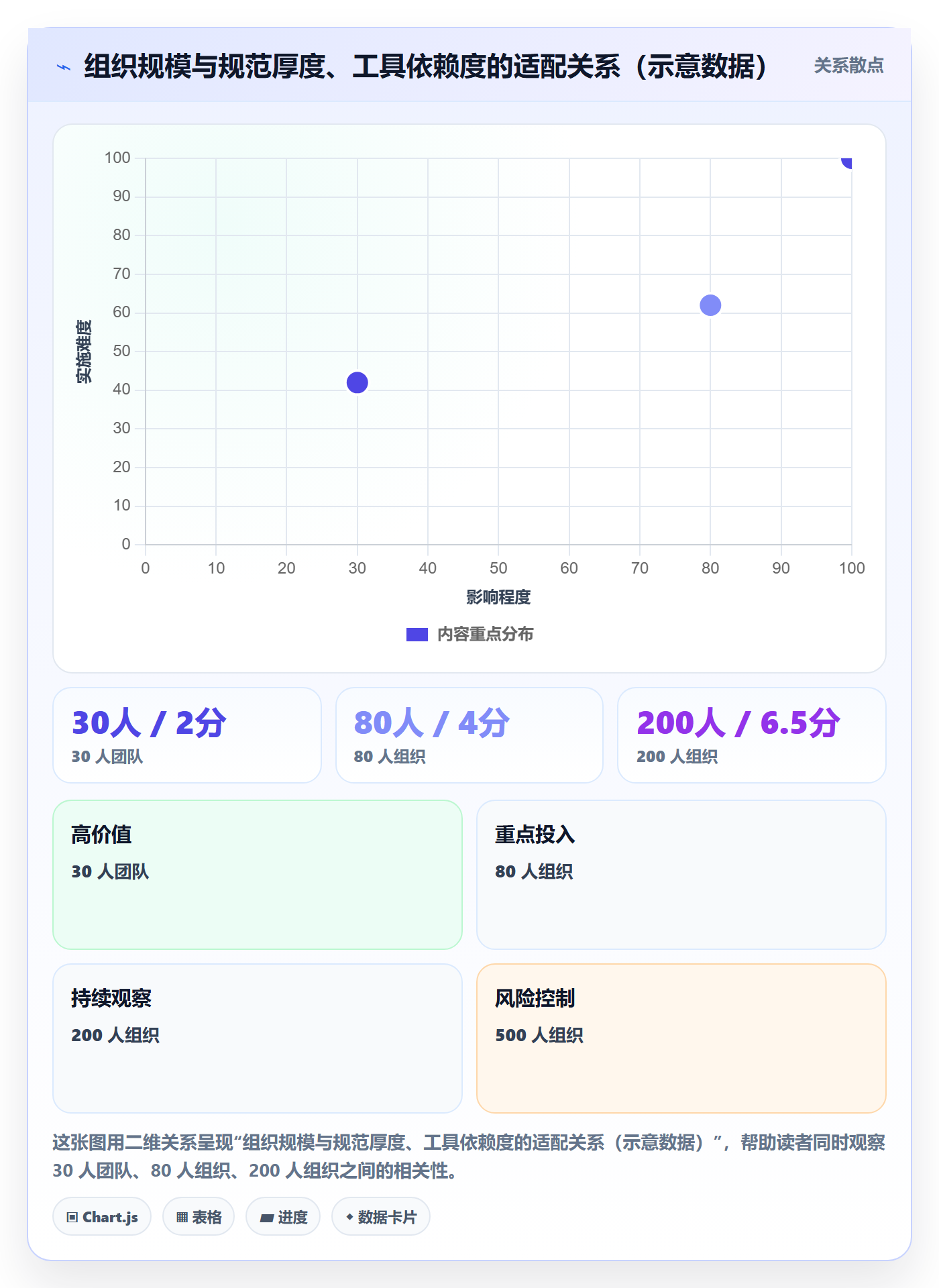Open the 持续观察 quadrant card
The image size is (939, 1288).
tap(258, 1038)
